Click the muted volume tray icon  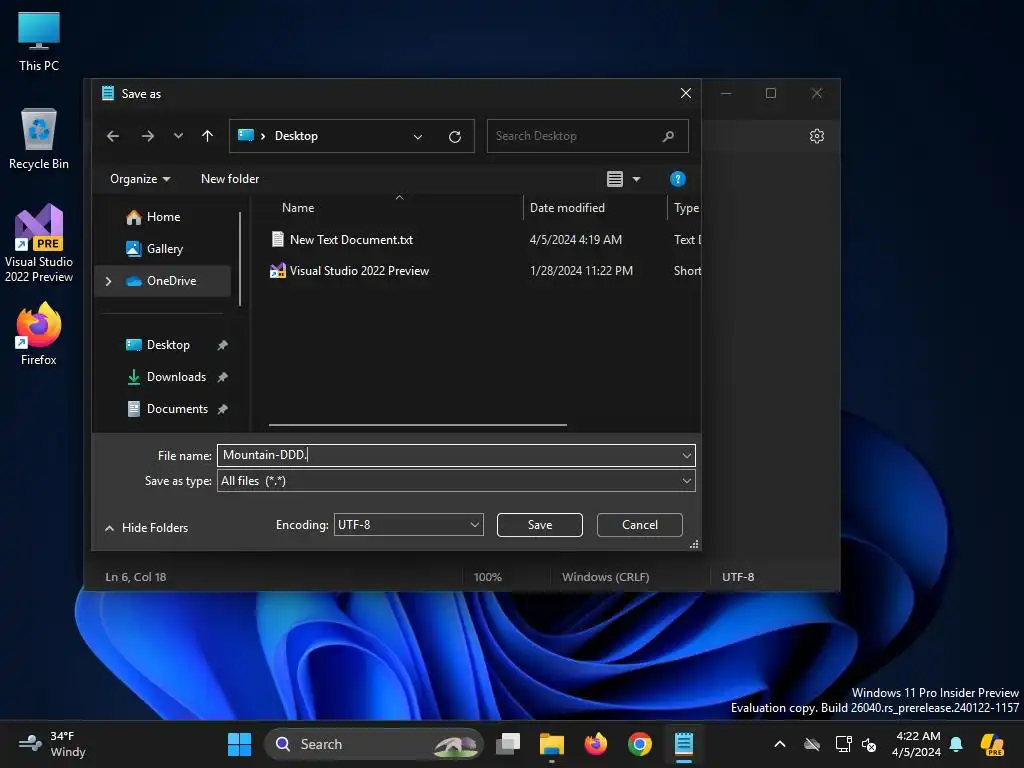[869, 744]
